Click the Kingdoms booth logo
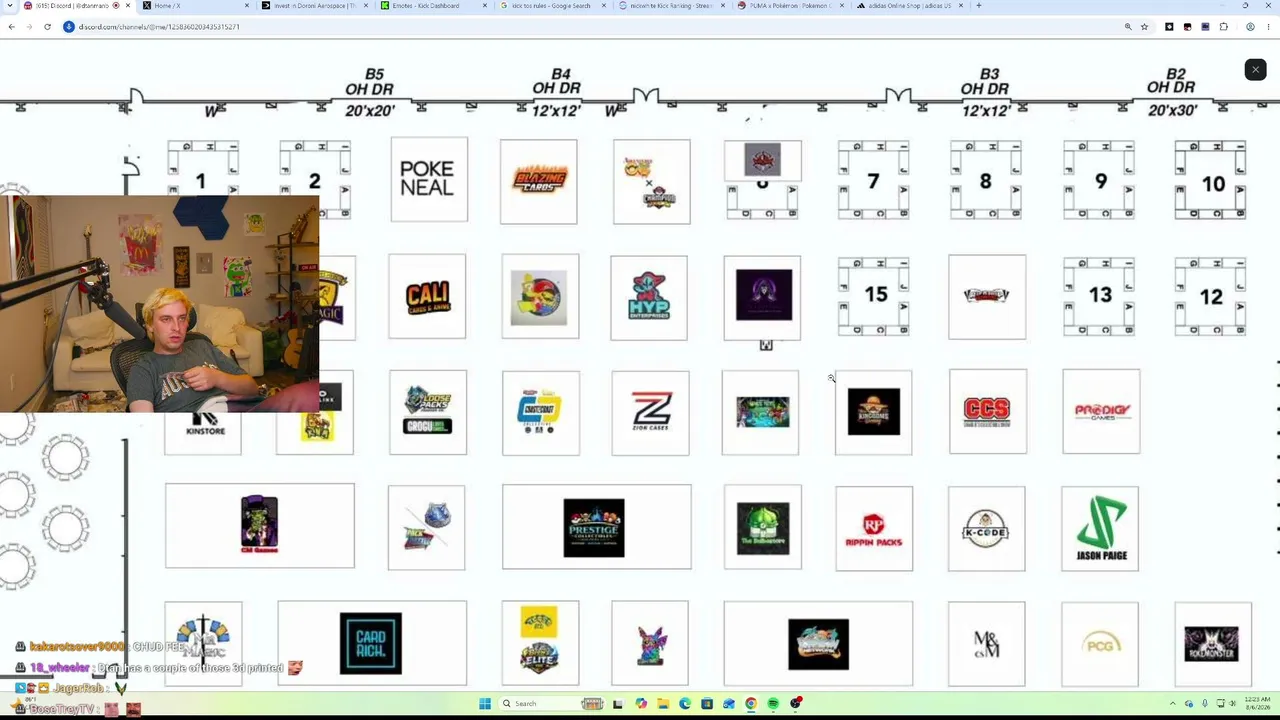The width and height of the screenshot is (1280, 720). pyautogui.click(x=874, y=412)
